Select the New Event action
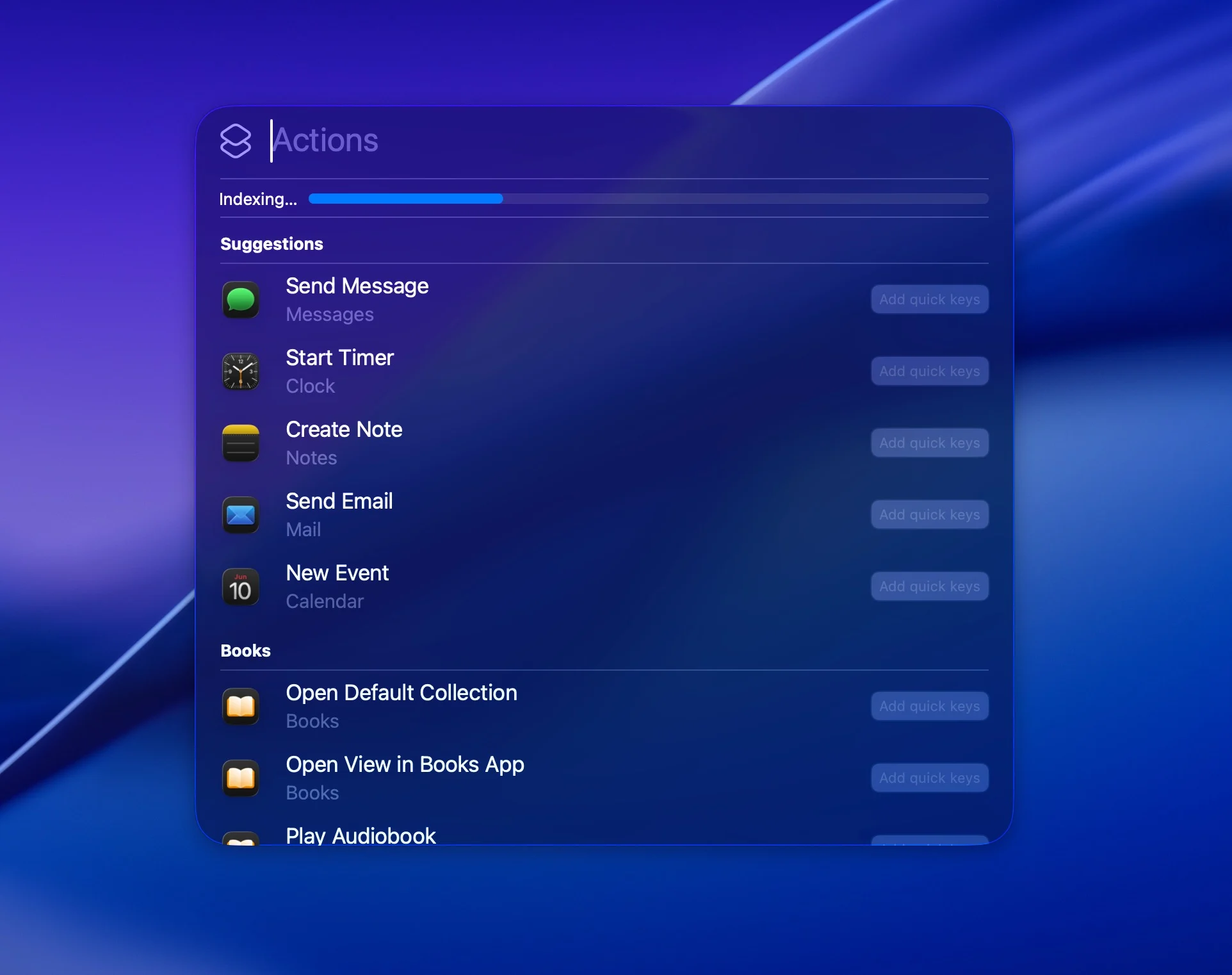 [604, 587]
